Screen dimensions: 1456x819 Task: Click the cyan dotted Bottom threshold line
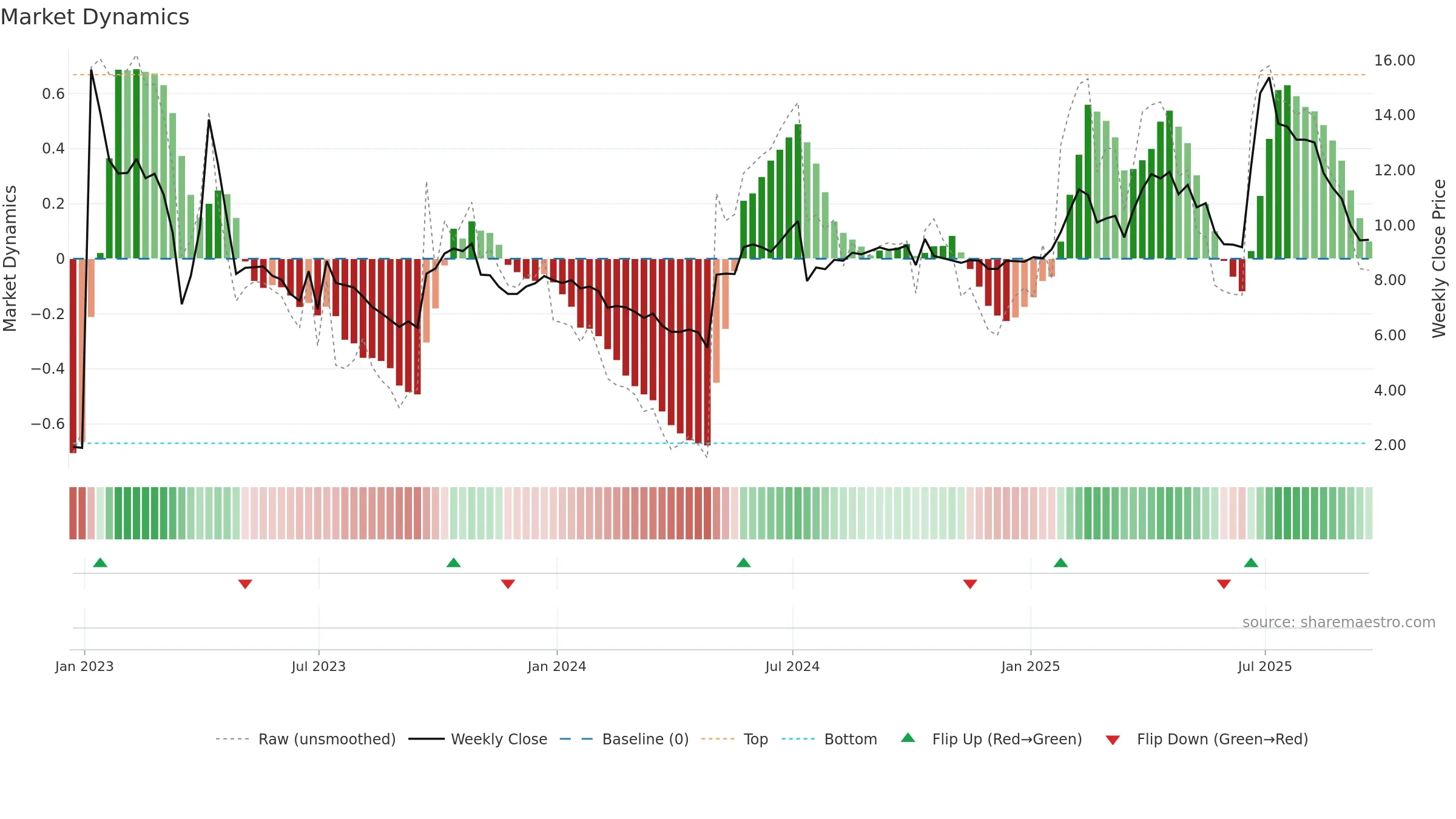(x=720, y=443)
